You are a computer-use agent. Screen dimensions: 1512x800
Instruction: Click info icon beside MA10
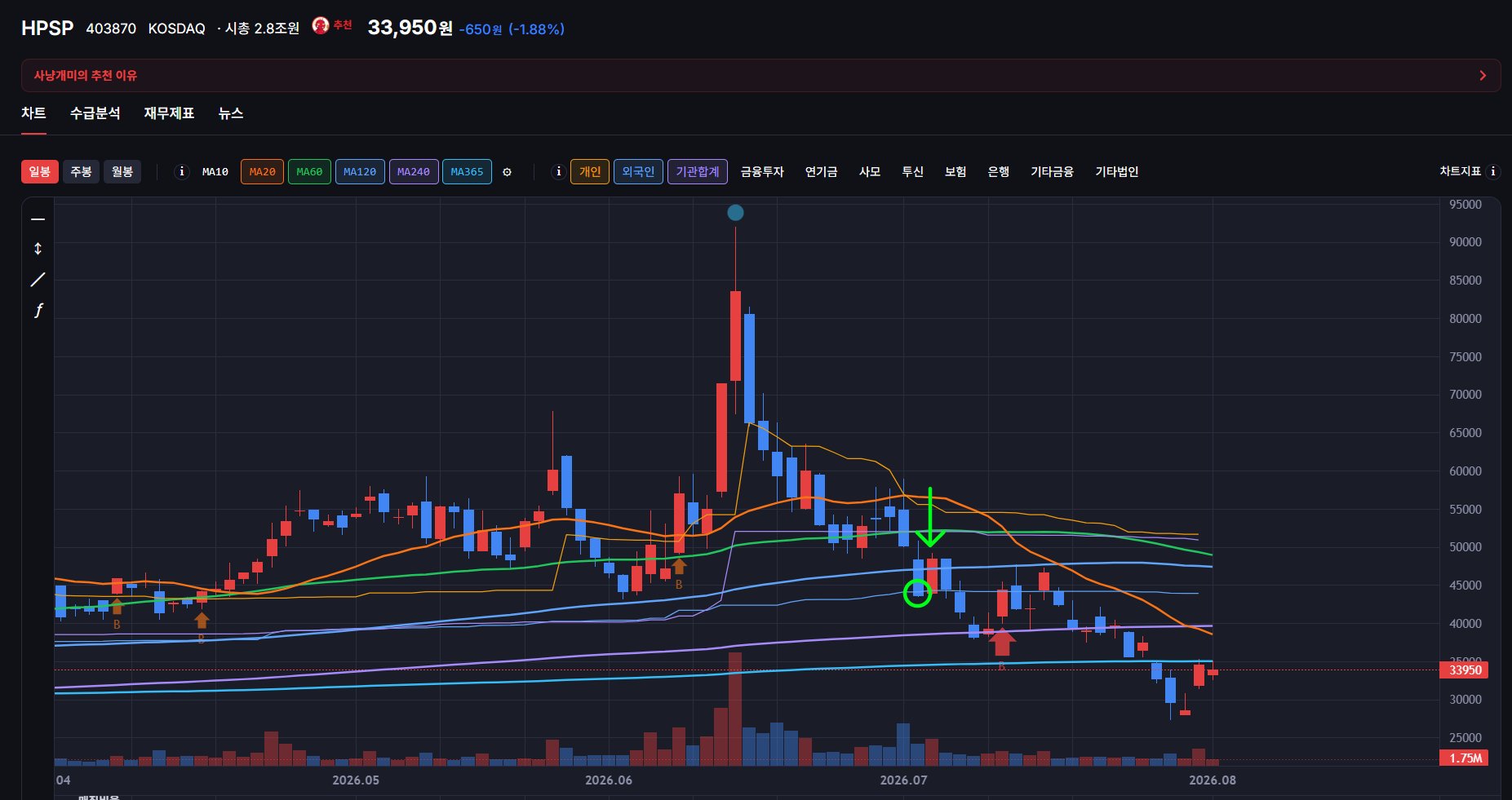tap(182, 172)
